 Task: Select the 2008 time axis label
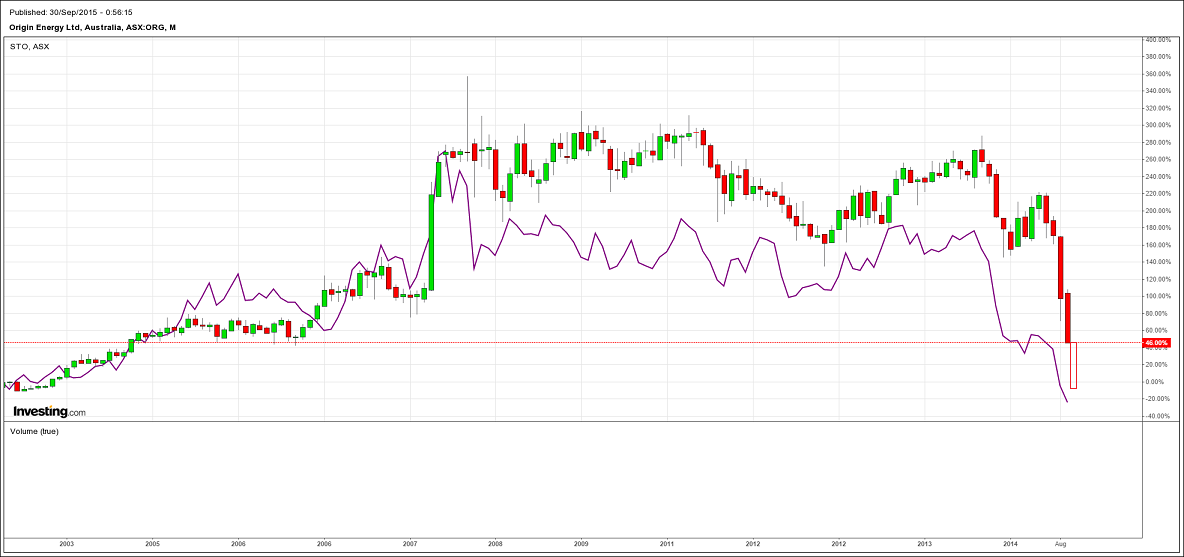tap(495, 543)
